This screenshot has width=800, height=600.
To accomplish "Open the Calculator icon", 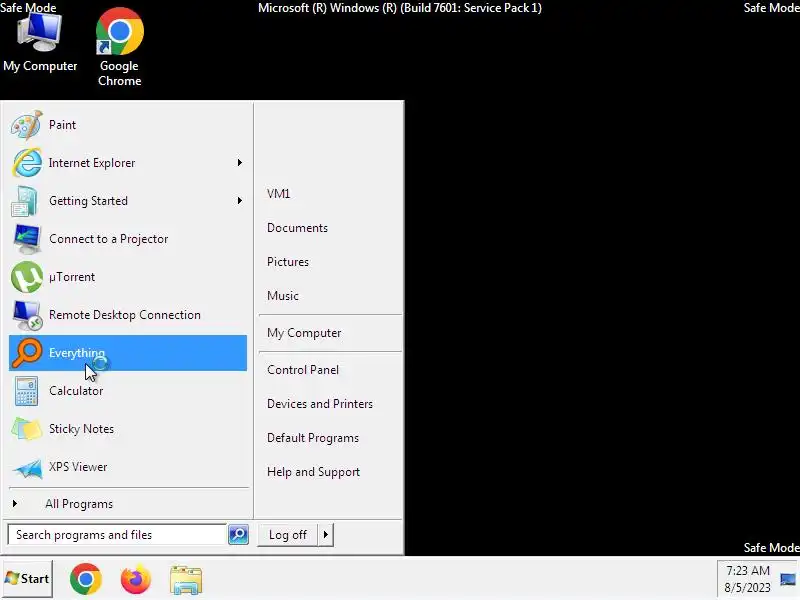I will coord(26,391).
